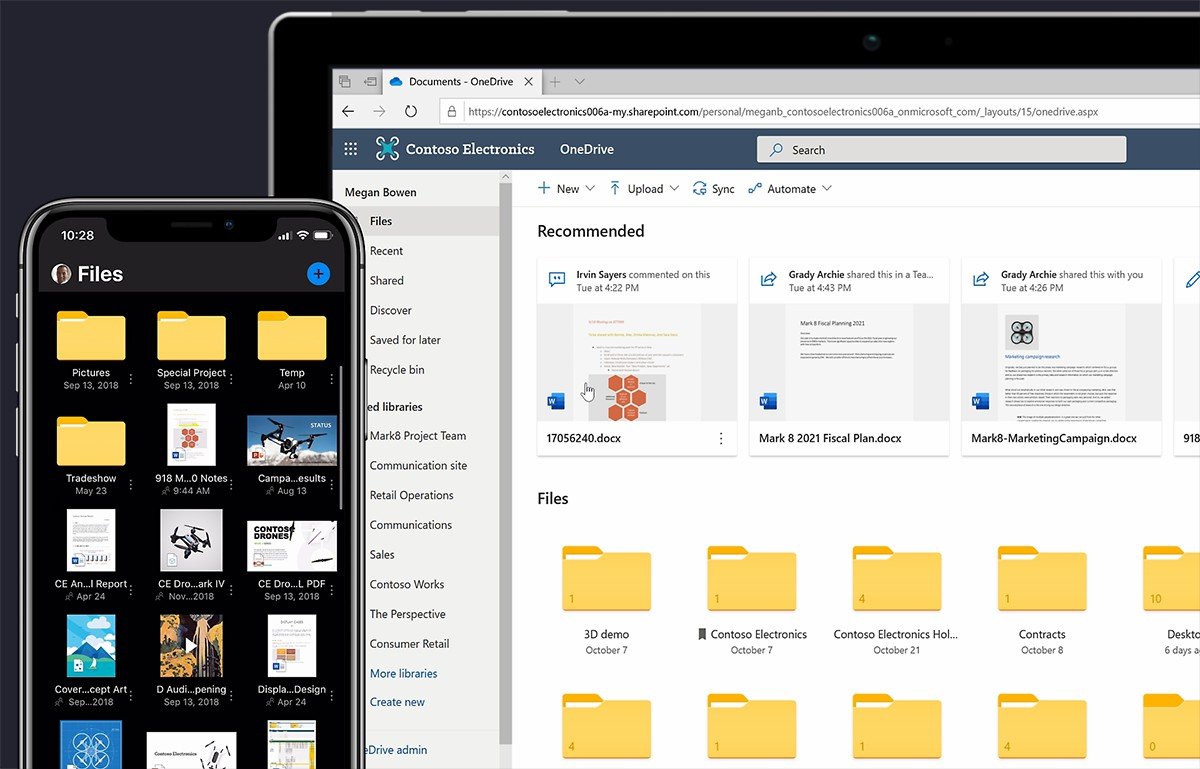Open Mark 8 2021 Fiscal Plan thumbnail

[849, 362]
